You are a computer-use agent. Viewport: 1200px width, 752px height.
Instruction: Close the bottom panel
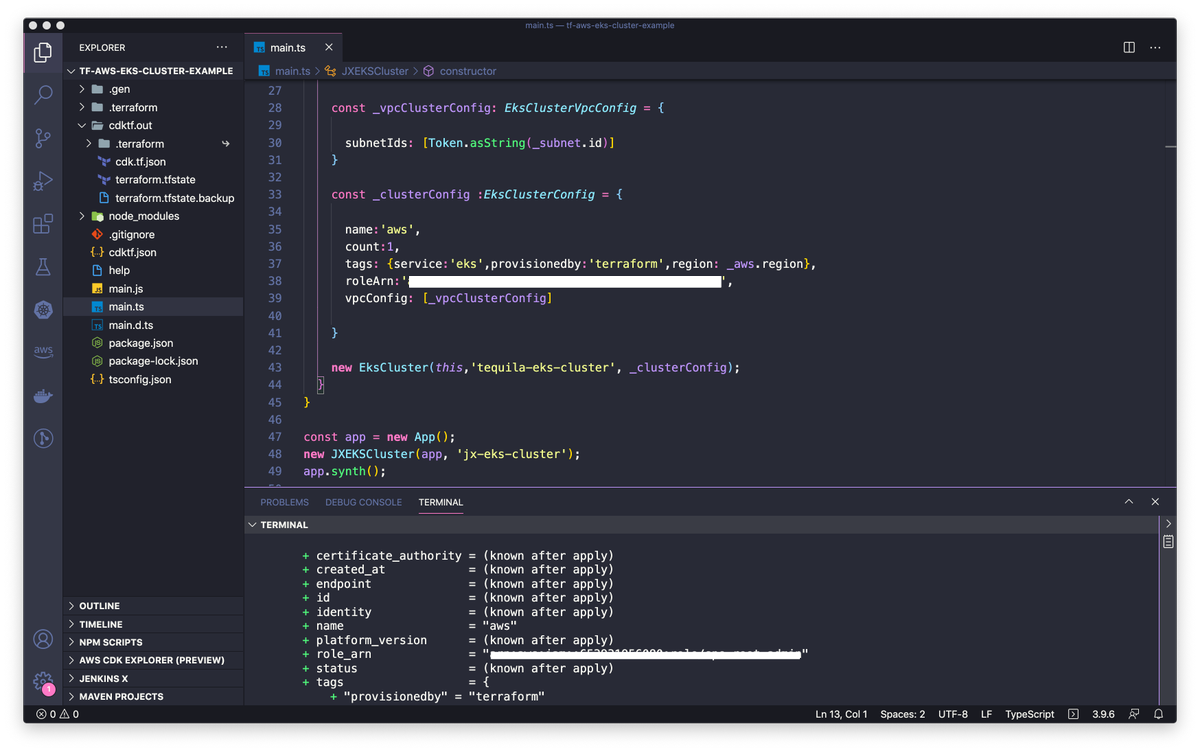click(1155, 502)
